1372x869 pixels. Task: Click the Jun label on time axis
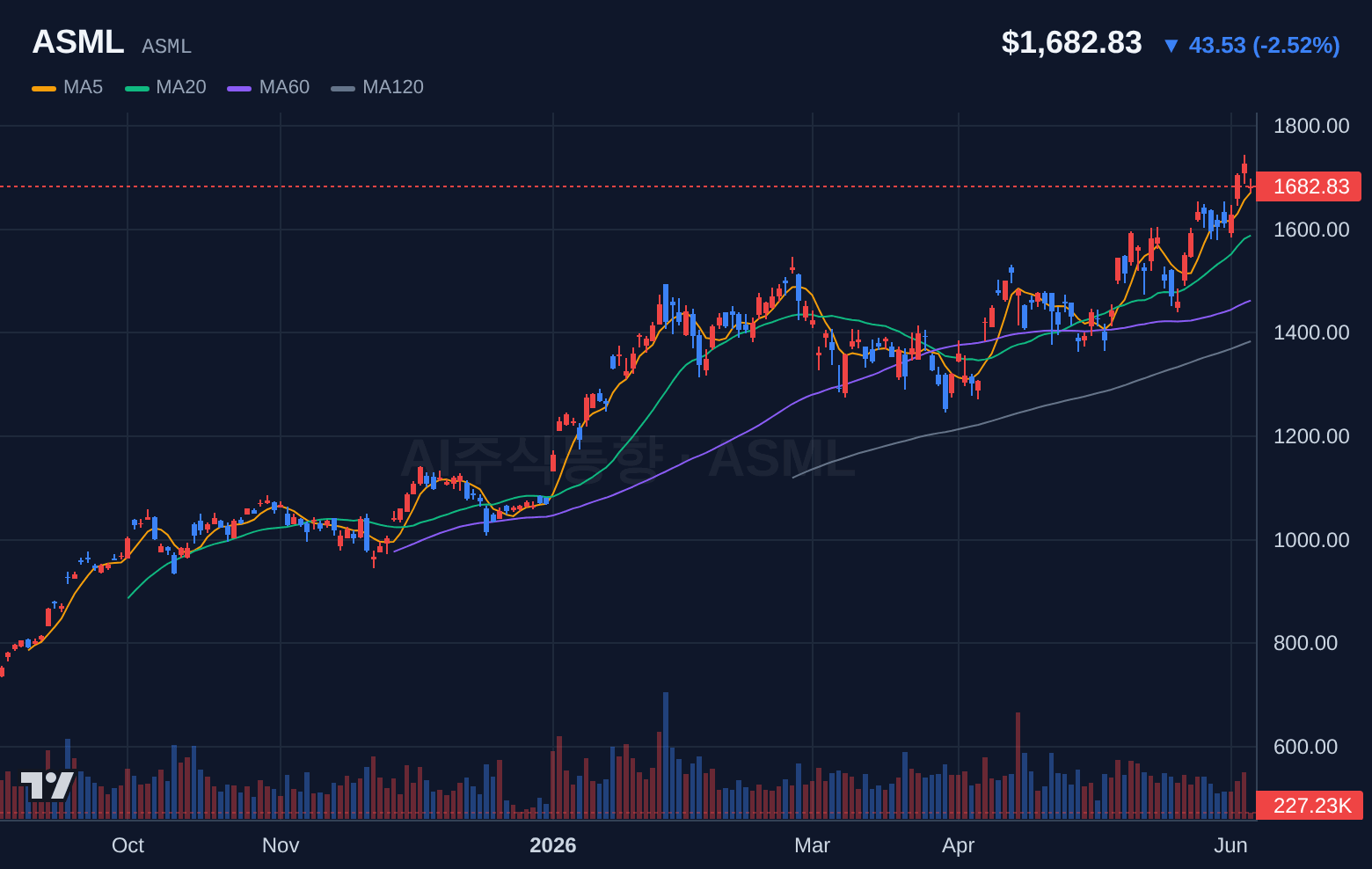click(1230, 845)
